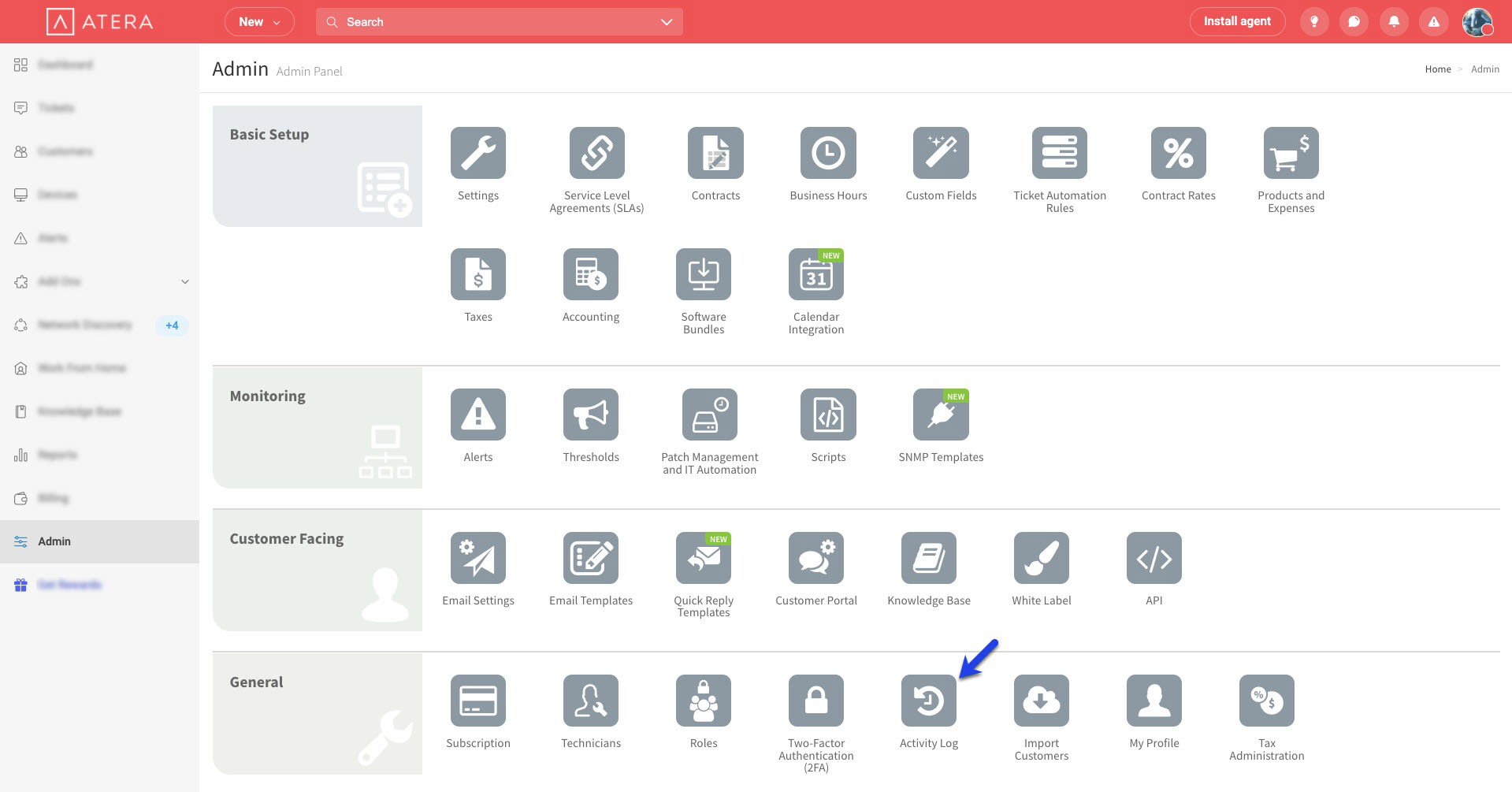Open the notifications bell icon
This screenshot has width=1512, height=792.
pos(1394,22)
